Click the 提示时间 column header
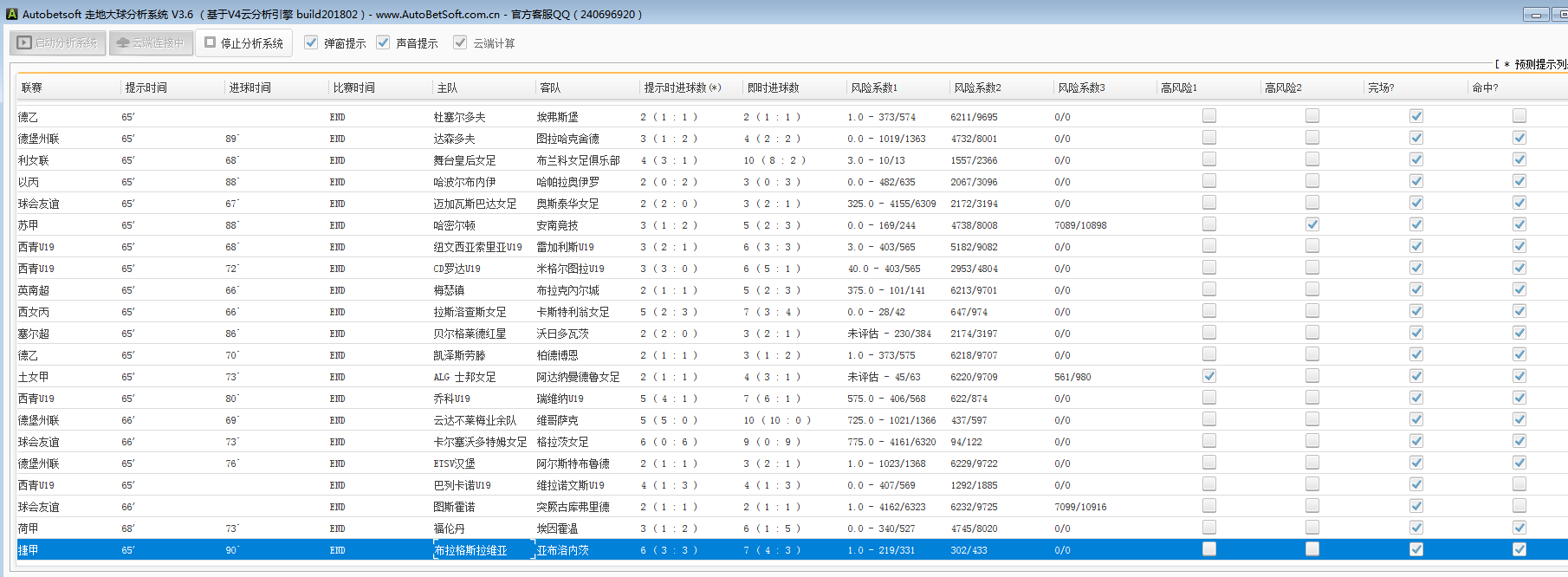 [146, 88]
